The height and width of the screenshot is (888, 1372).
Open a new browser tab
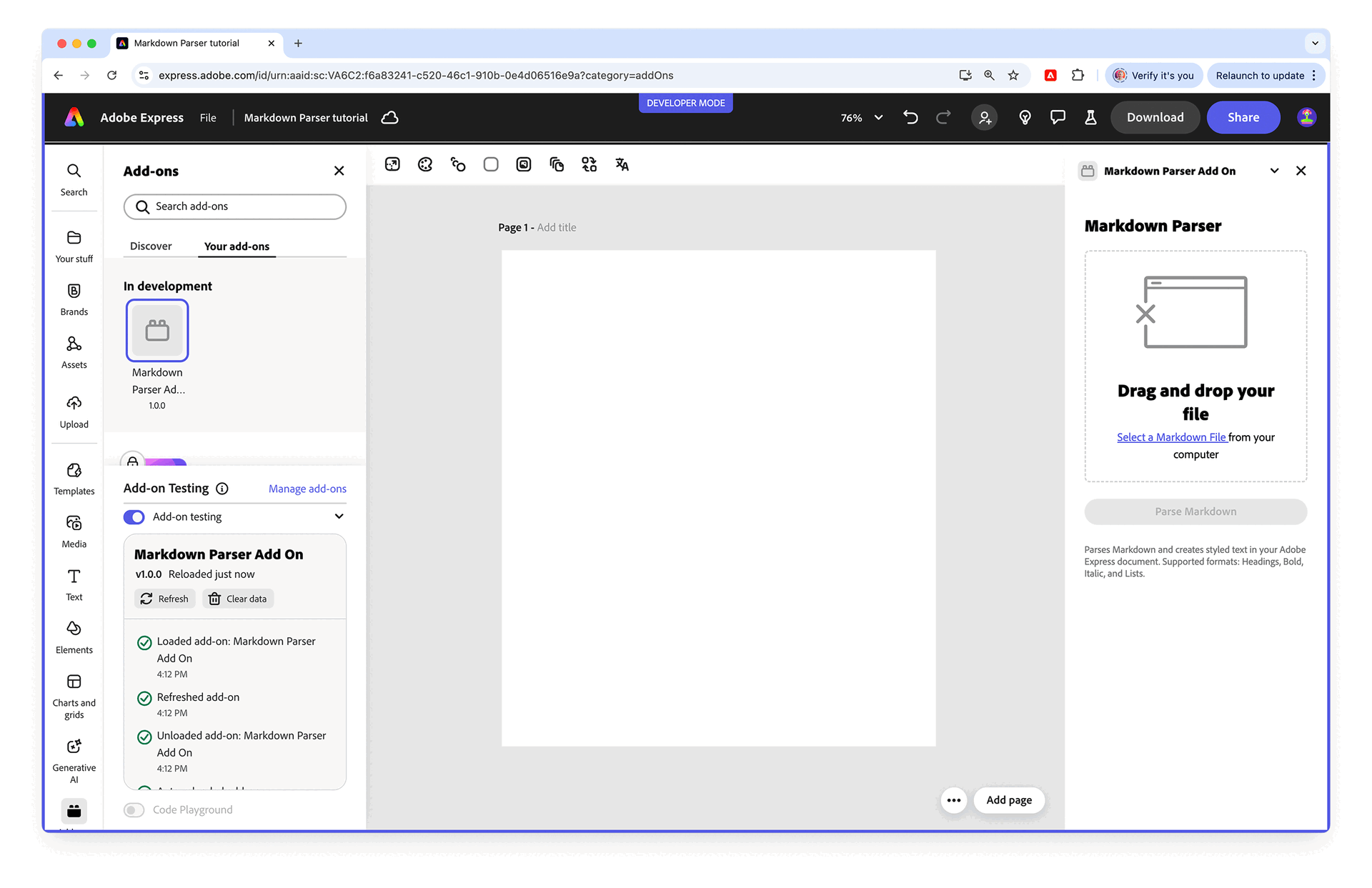[298, 43]
